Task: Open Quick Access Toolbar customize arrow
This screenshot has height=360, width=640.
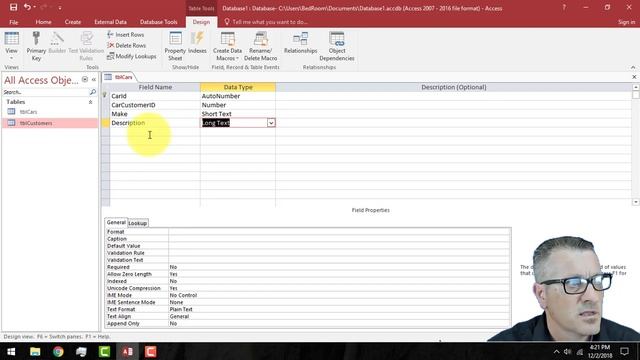Action: coord(60,8)
